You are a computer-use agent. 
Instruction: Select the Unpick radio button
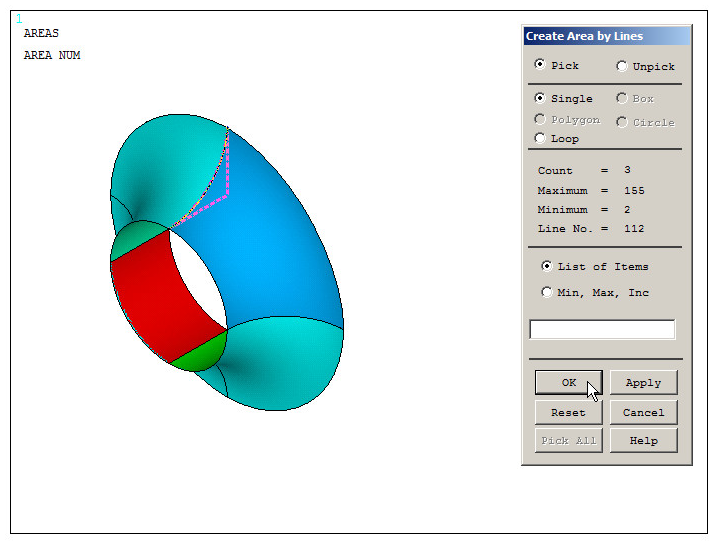coord(622,66)
